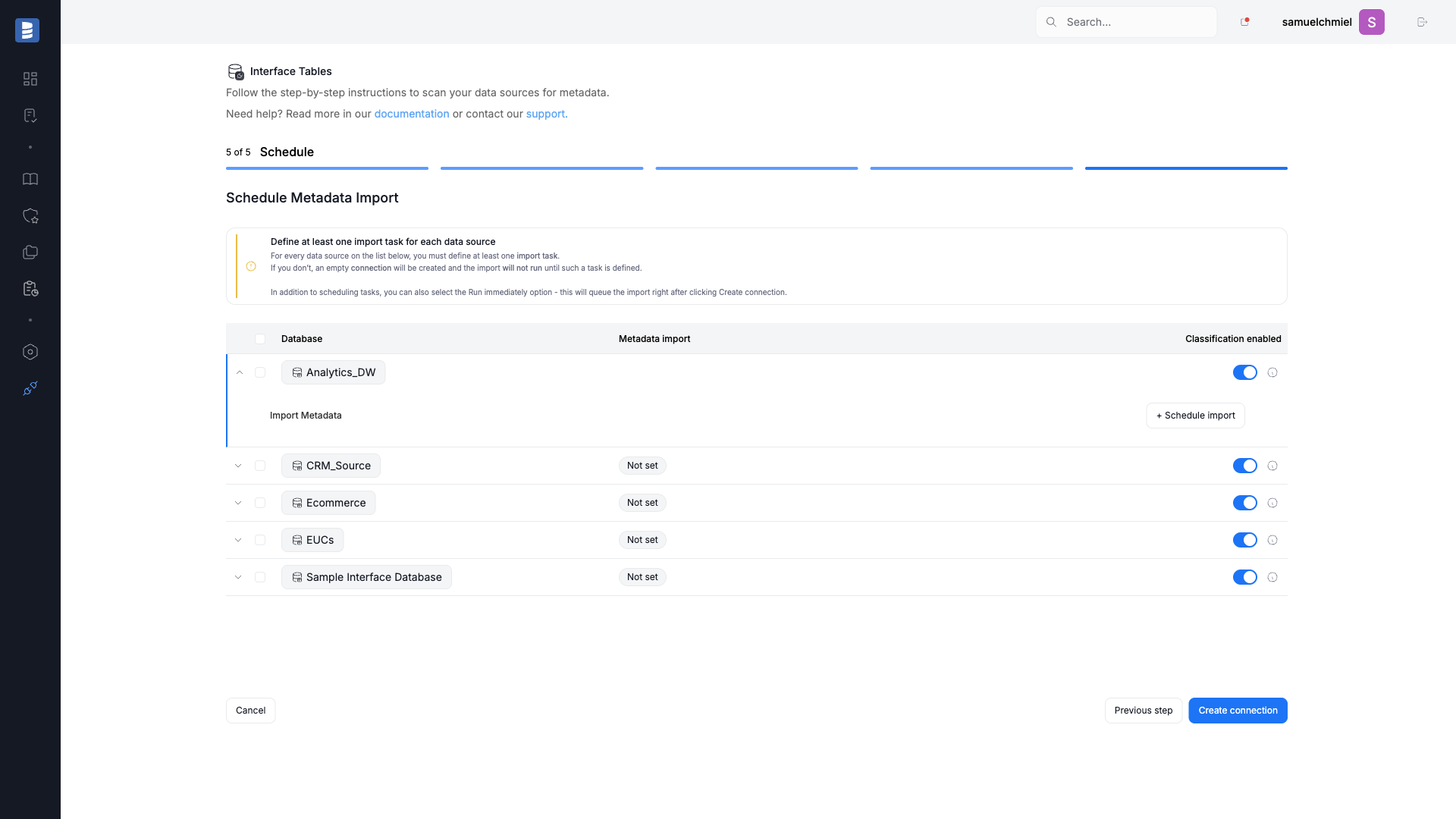Viewport: 1456px width, 819px height.
Task: Click the first step progress bar segment
Action: (x=327, y=168)
